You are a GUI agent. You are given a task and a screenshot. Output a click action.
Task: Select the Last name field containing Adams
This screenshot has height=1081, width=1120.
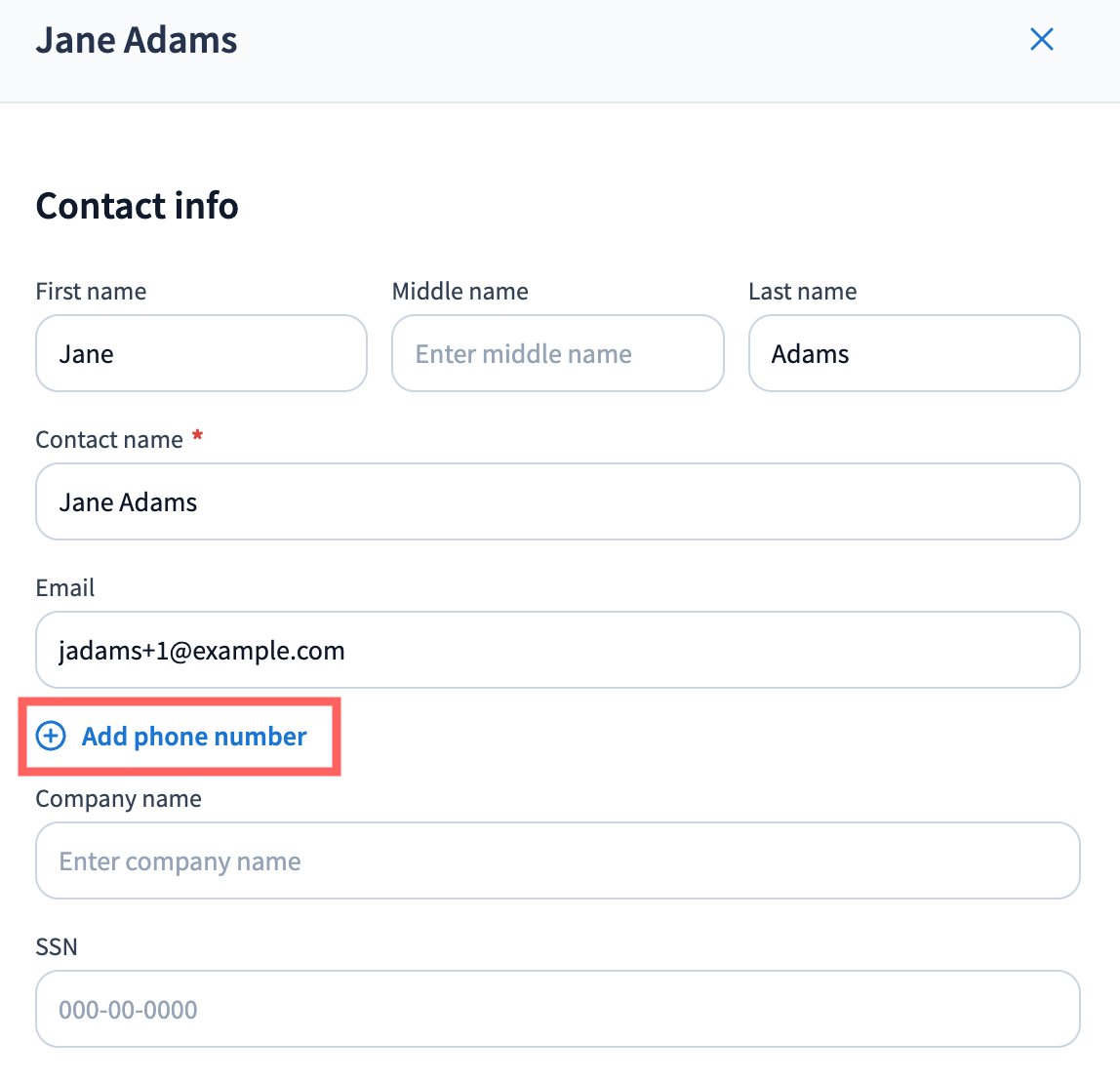913,353
